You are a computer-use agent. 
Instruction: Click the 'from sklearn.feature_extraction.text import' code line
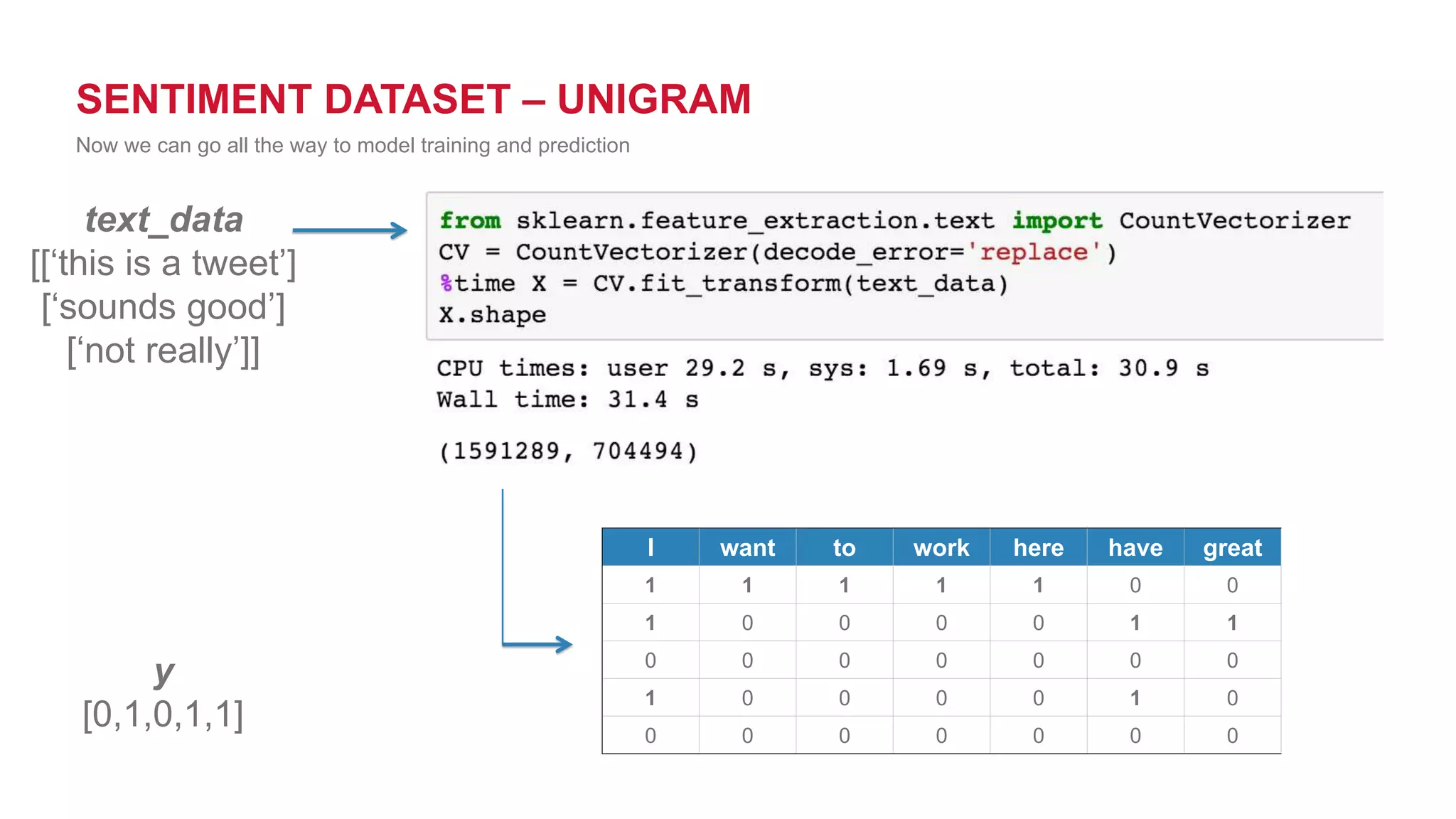(x=895, y=221)
